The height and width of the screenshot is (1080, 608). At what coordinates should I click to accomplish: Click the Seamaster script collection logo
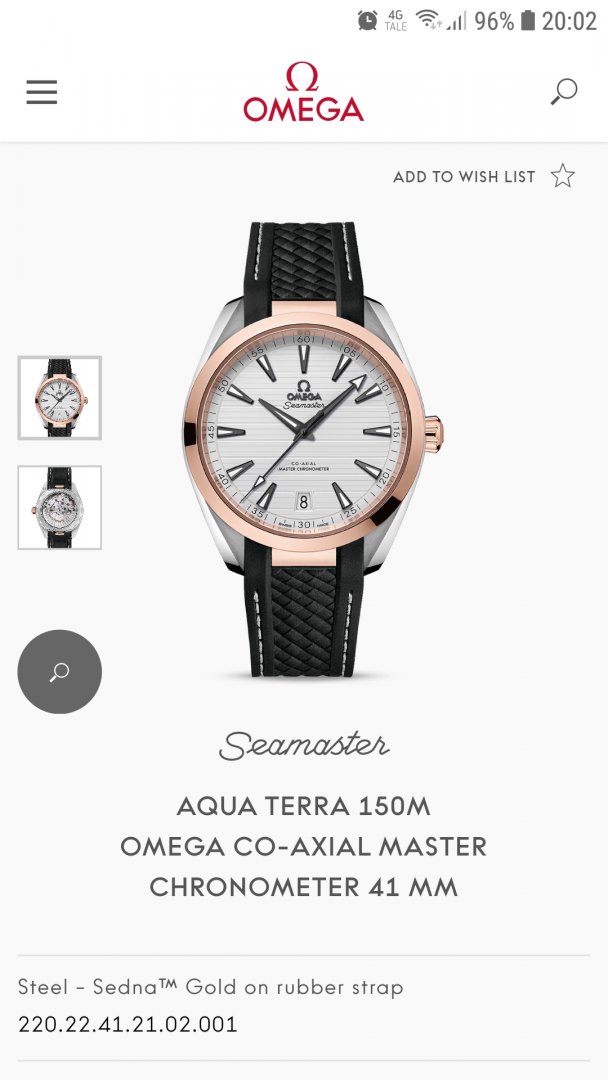[304, 745]
